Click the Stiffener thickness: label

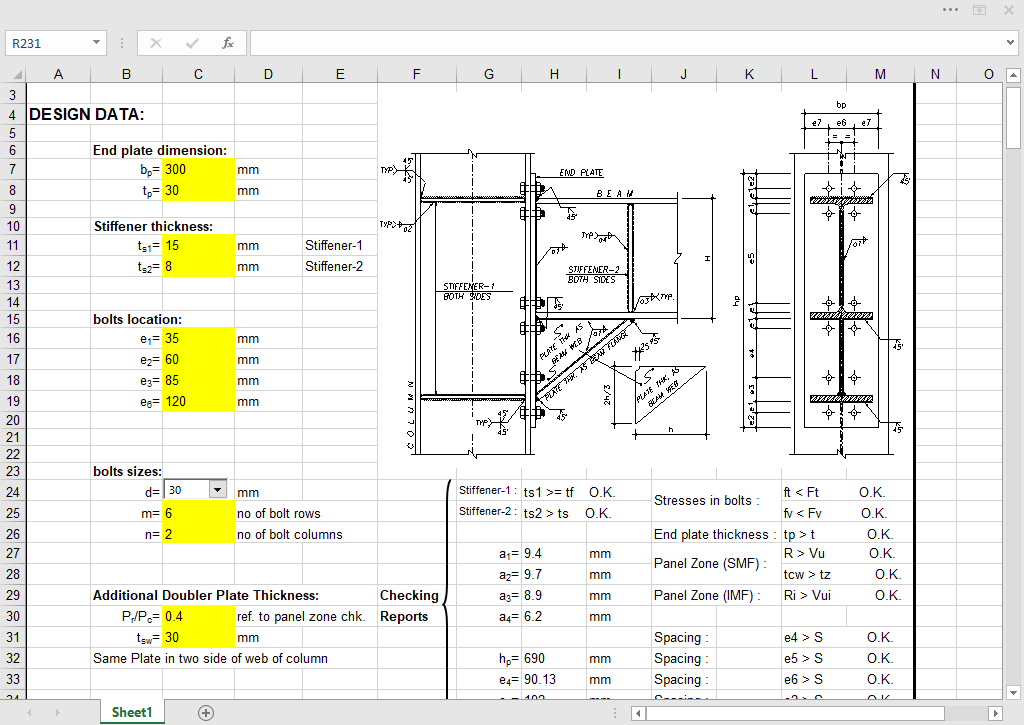click(x=153, y=227)
